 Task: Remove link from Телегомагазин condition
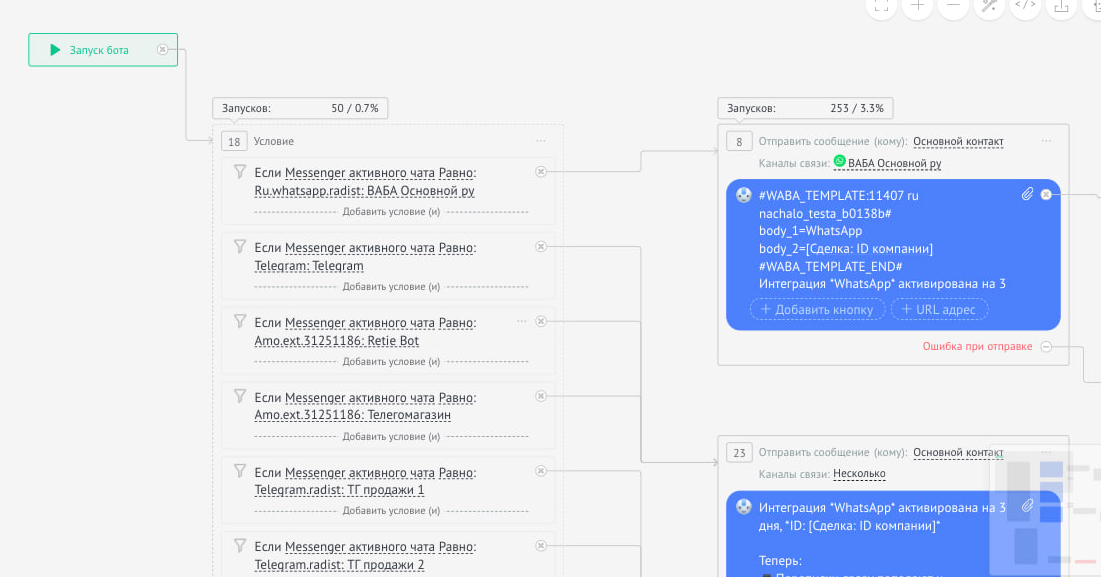pos(541,396)
